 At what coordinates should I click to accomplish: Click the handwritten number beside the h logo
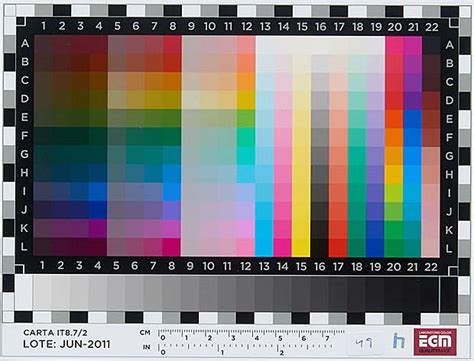364,343
